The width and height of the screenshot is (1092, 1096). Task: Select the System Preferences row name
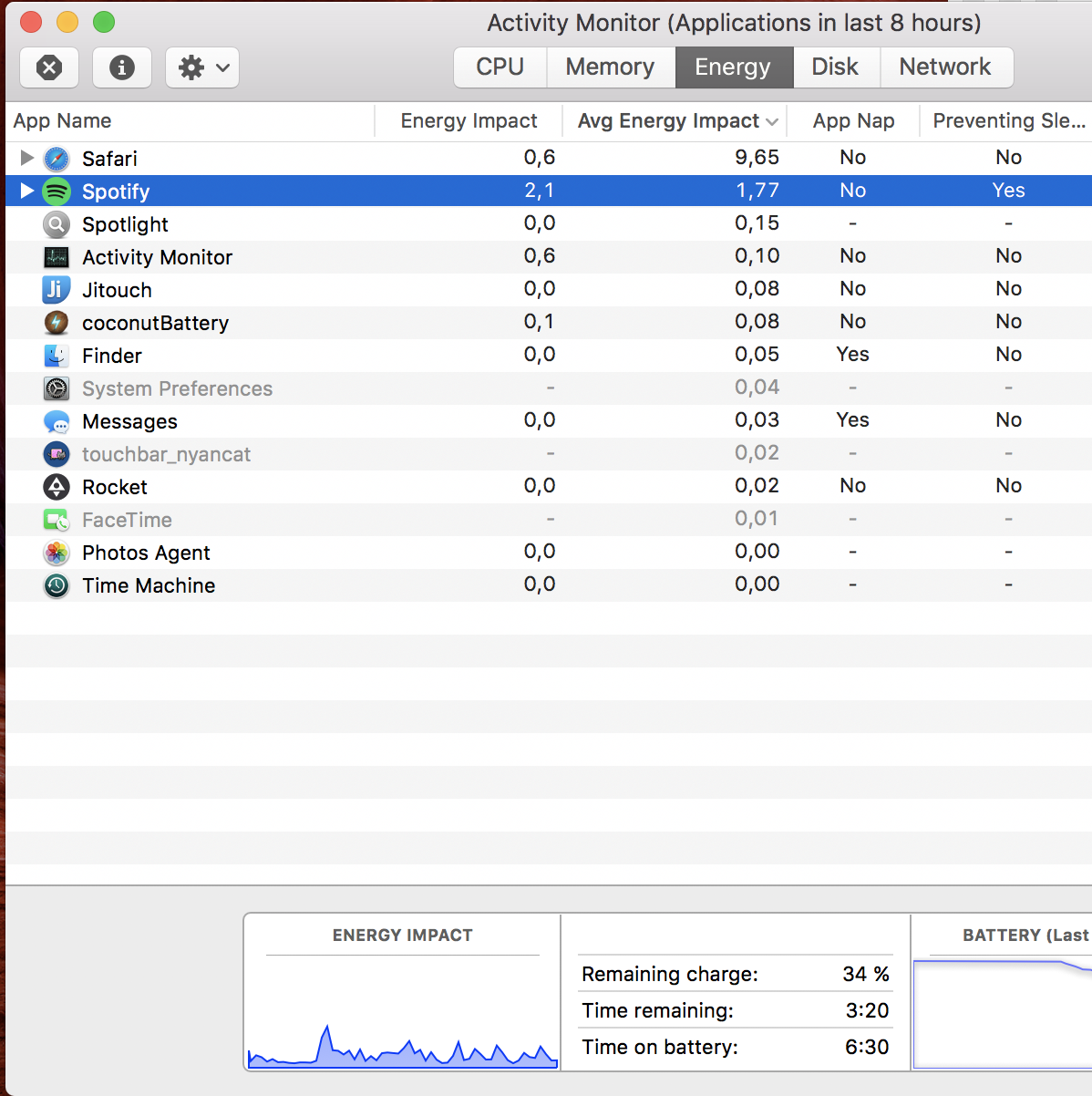(177, 388)
